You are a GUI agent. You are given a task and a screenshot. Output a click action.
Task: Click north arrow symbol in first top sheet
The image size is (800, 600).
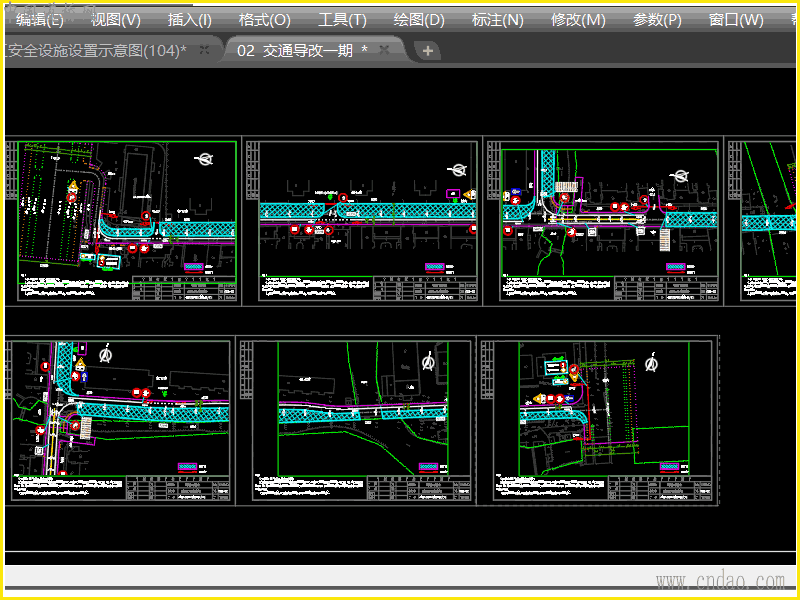(x=205, y=160)
